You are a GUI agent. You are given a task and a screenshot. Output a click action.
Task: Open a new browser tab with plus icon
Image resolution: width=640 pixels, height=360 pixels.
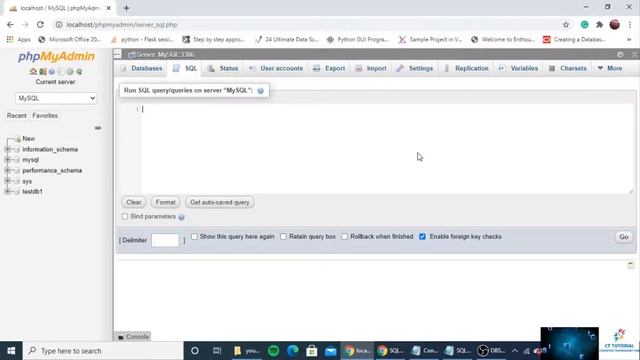(x=127, y=8)
